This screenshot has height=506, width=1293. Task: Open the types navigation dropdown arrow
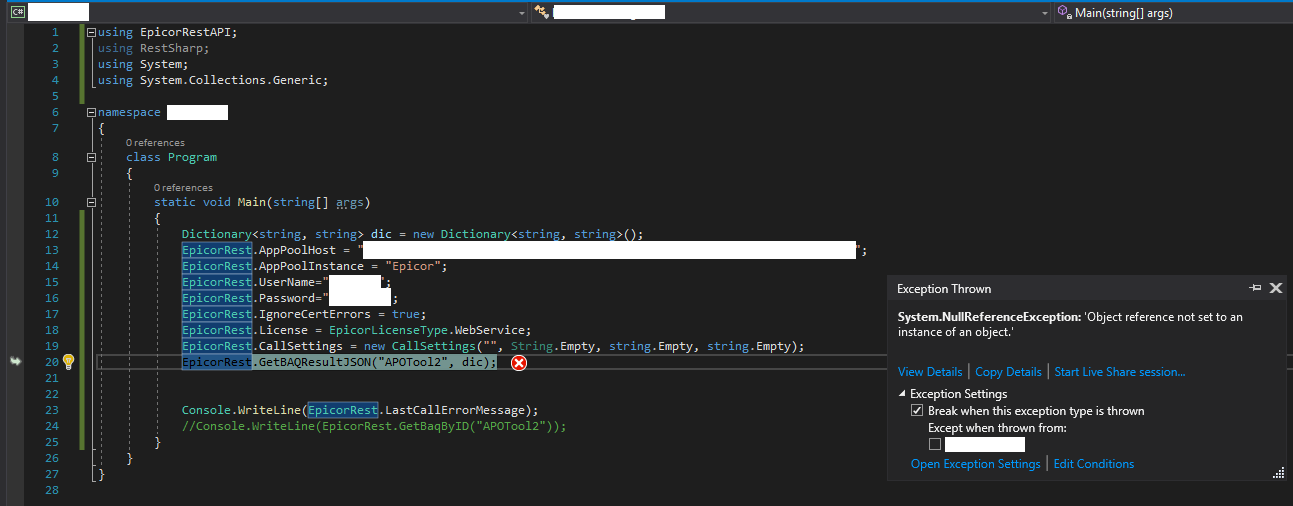pos(1045,13)
